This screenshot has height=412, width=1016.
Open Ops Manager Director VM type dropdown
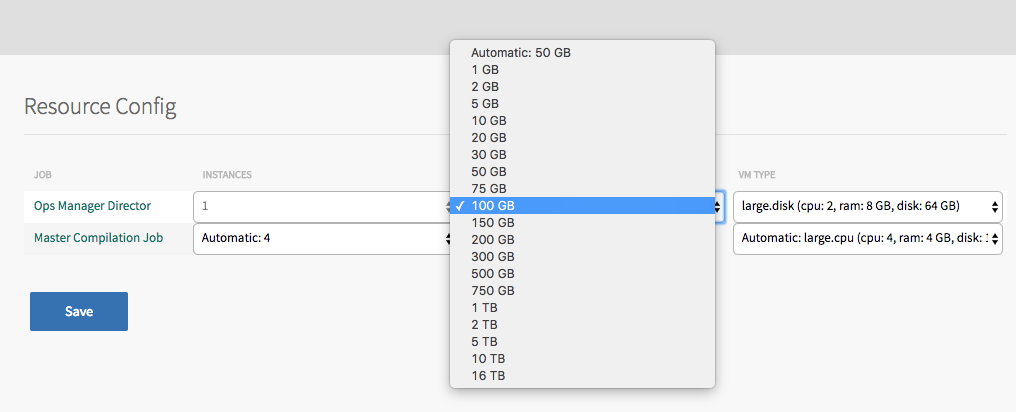pos(868,207)
